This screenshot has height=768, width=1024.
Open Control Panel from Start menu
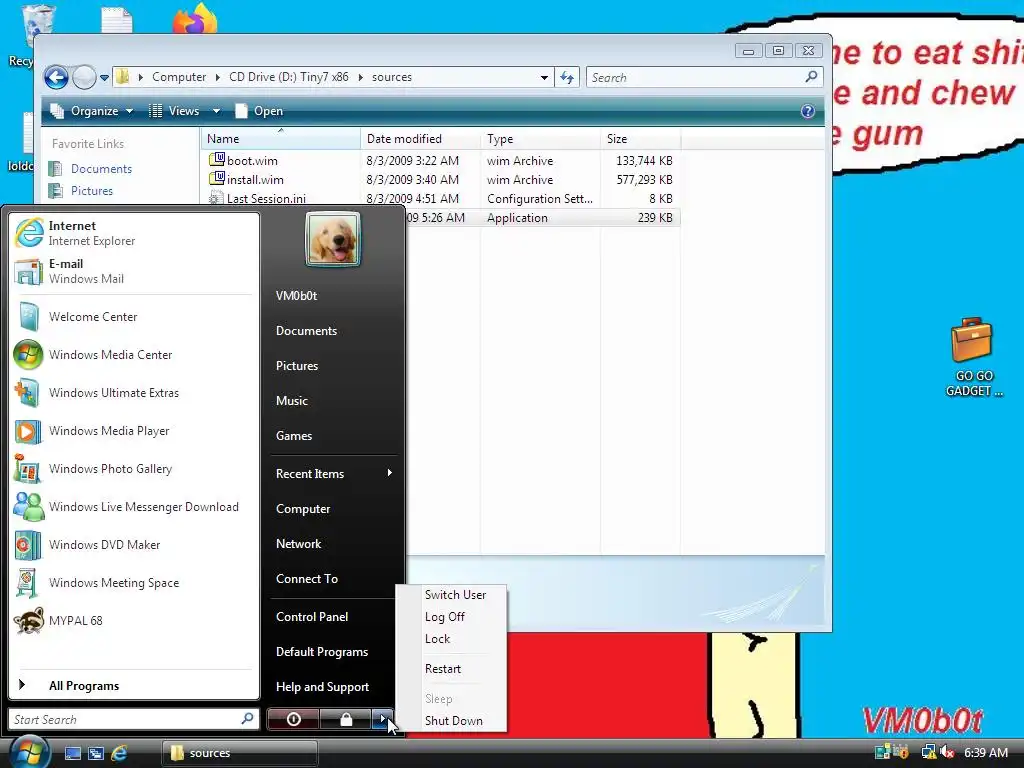click(x=334, y=616)
